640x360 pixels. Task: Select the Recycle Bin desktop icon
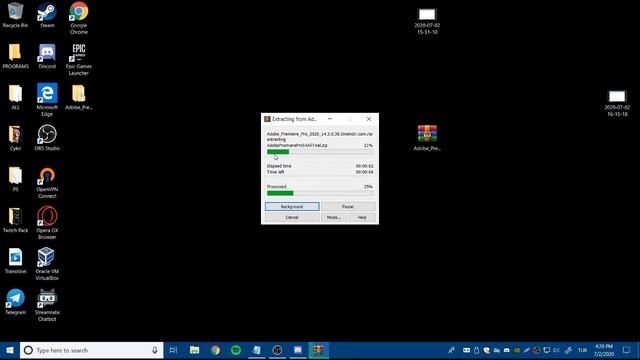(x=15, y=15)
